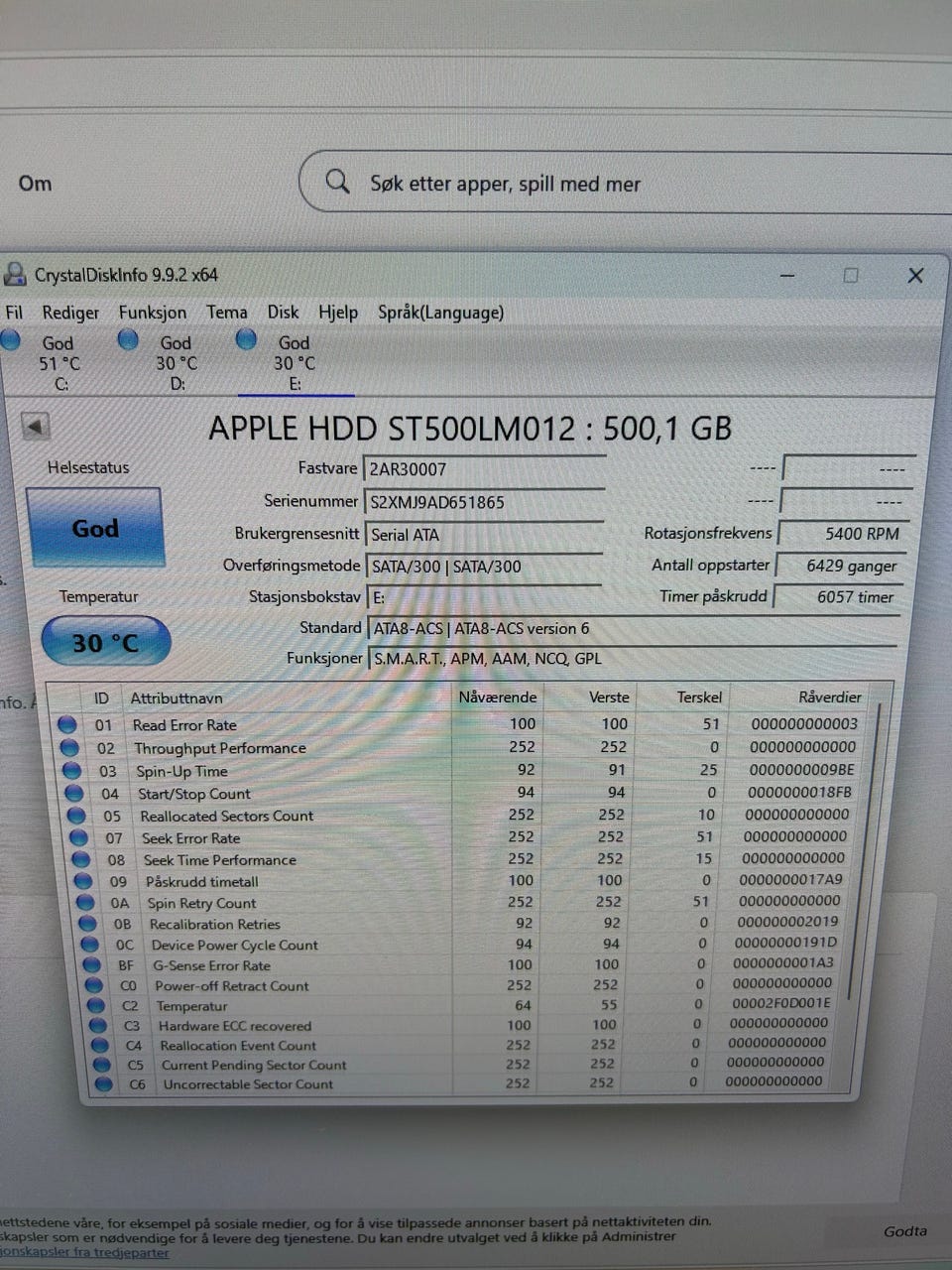Image resolution: width=952 pixels, height=1270 pixels.
Task: Open the Tema menu
Action: click(227, 313)
